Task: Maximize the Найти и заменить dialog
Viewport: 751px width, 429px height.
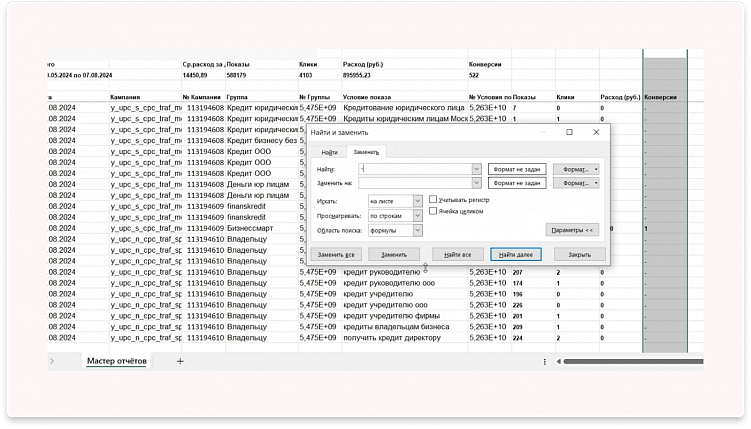Action: click(569, 132)
